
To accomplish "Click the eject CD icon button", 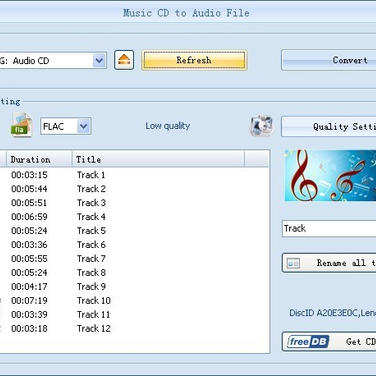I will tap(124, 60).
